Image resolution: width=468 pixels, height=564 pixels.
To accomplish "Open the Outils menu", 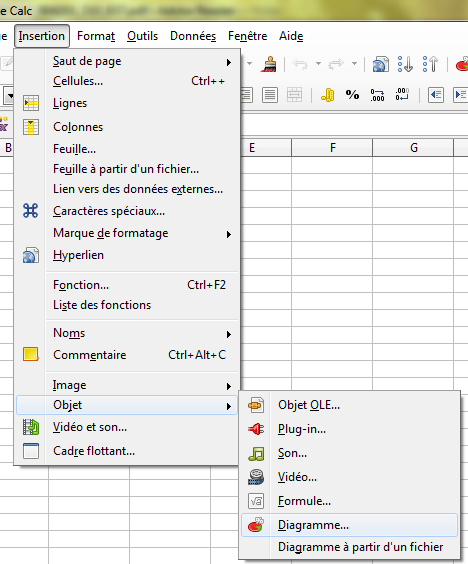I will coord(142,36).
